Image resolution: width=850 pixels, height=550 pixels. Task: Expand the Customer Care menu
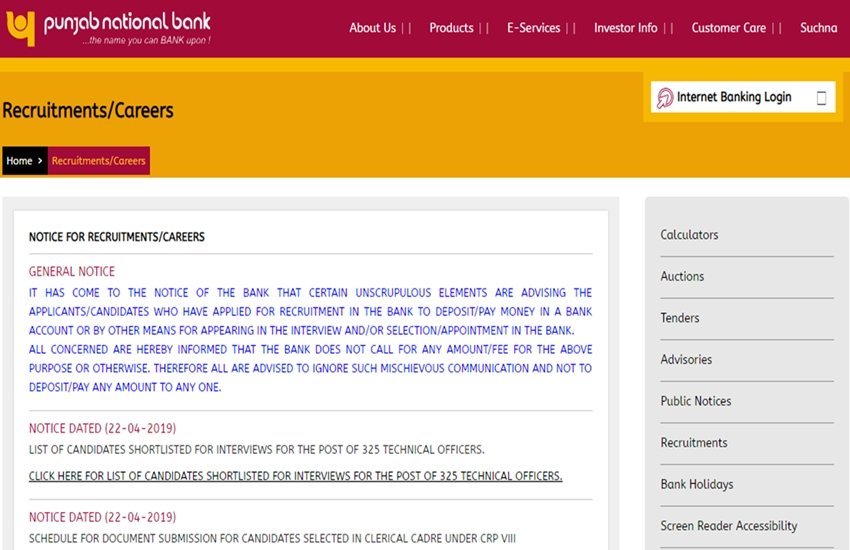coord(728,28)
